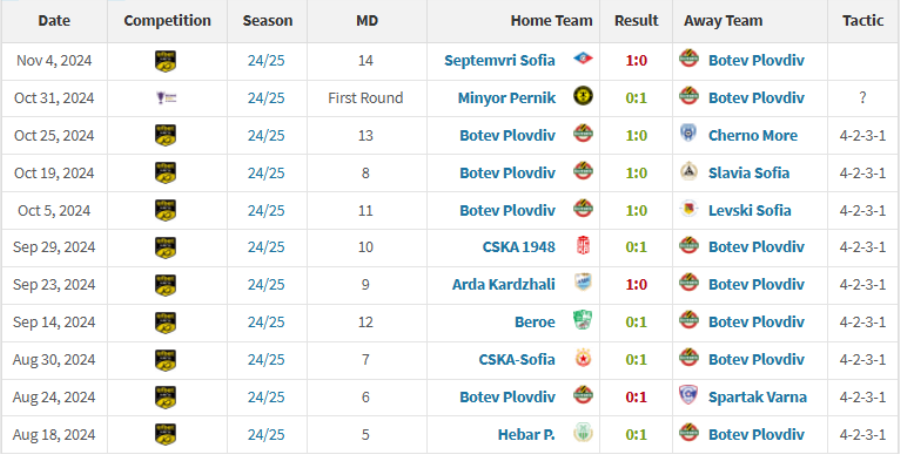Open the Levski Sofia team link
The width and height of the screenshot is (900, 454).
[750, 211]
